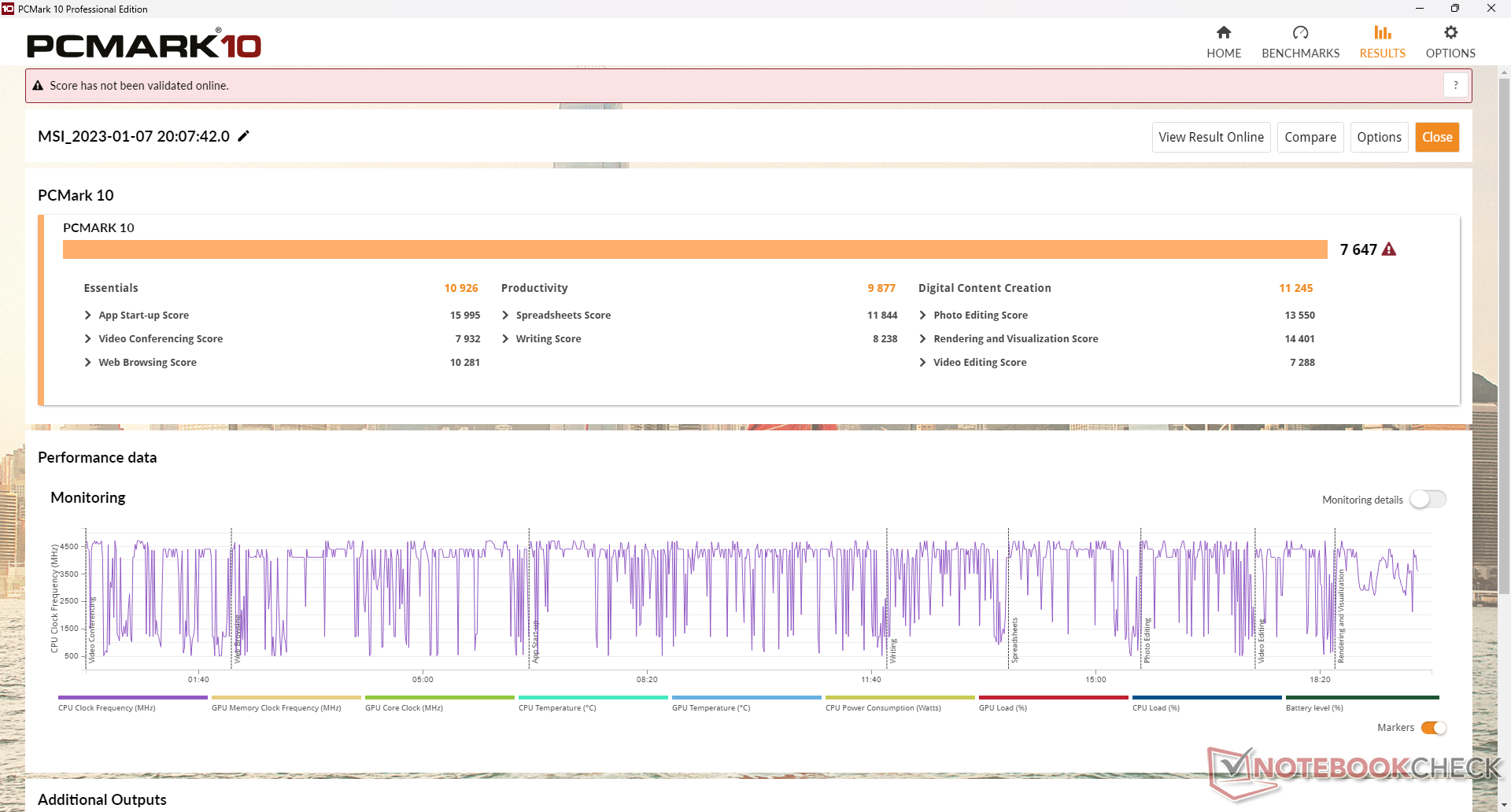Toggle Battery level legend swatch
The height and width of the screenshot is (812, 1511).
1362,697
